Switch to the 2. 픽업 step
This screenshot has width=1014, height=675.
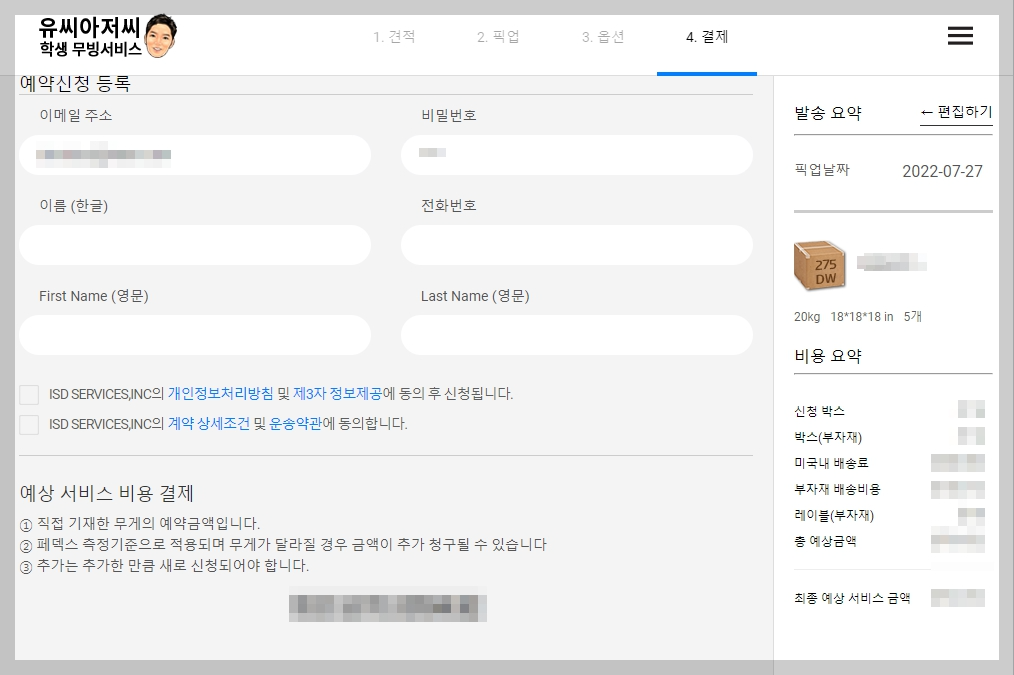(x=498, y=36)
